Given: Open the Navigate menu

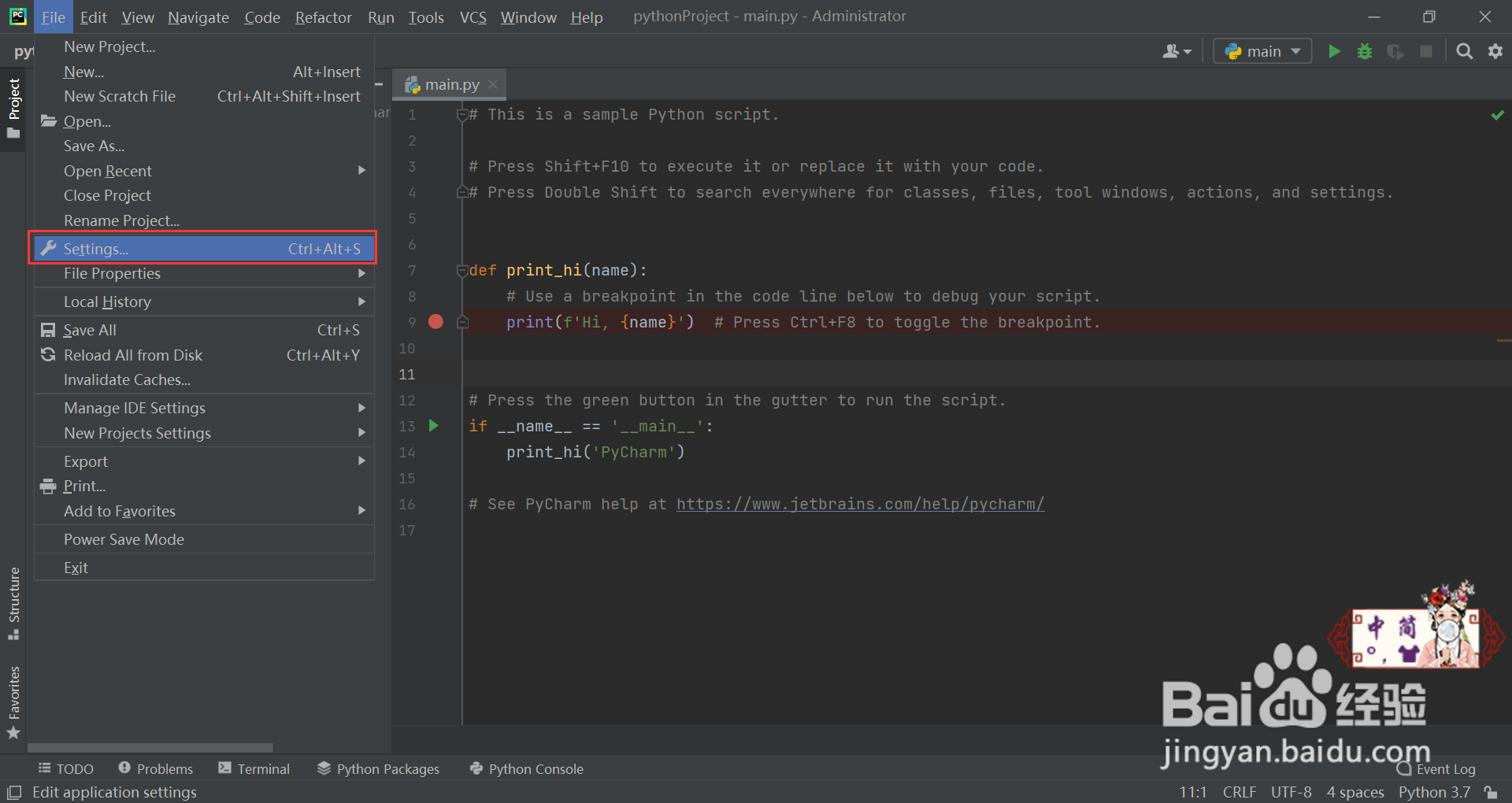Looking at the screenshot, I should pyautogui.click(x=198, y=17).
